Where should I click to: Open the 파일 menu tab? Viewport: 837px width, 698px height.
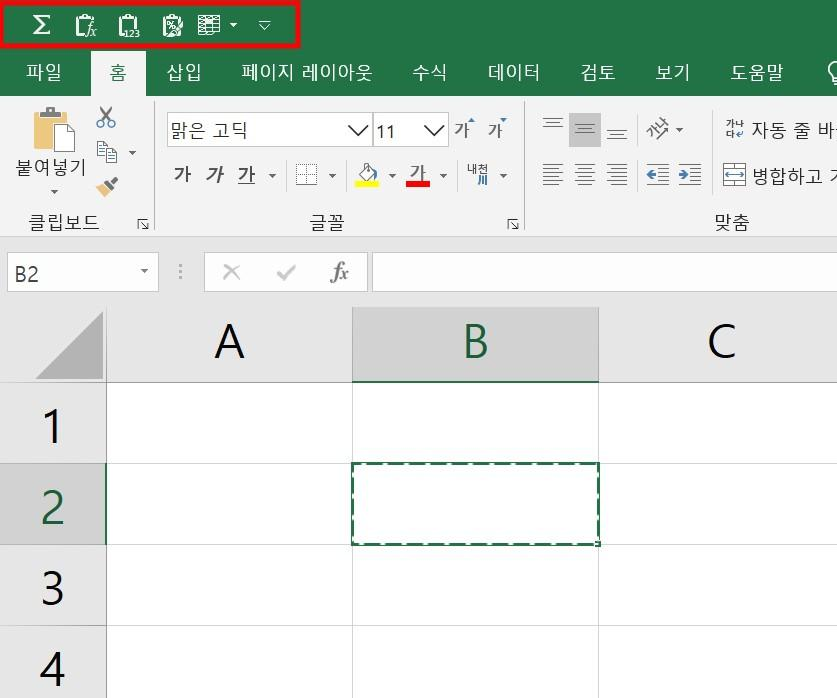[44, 72]
